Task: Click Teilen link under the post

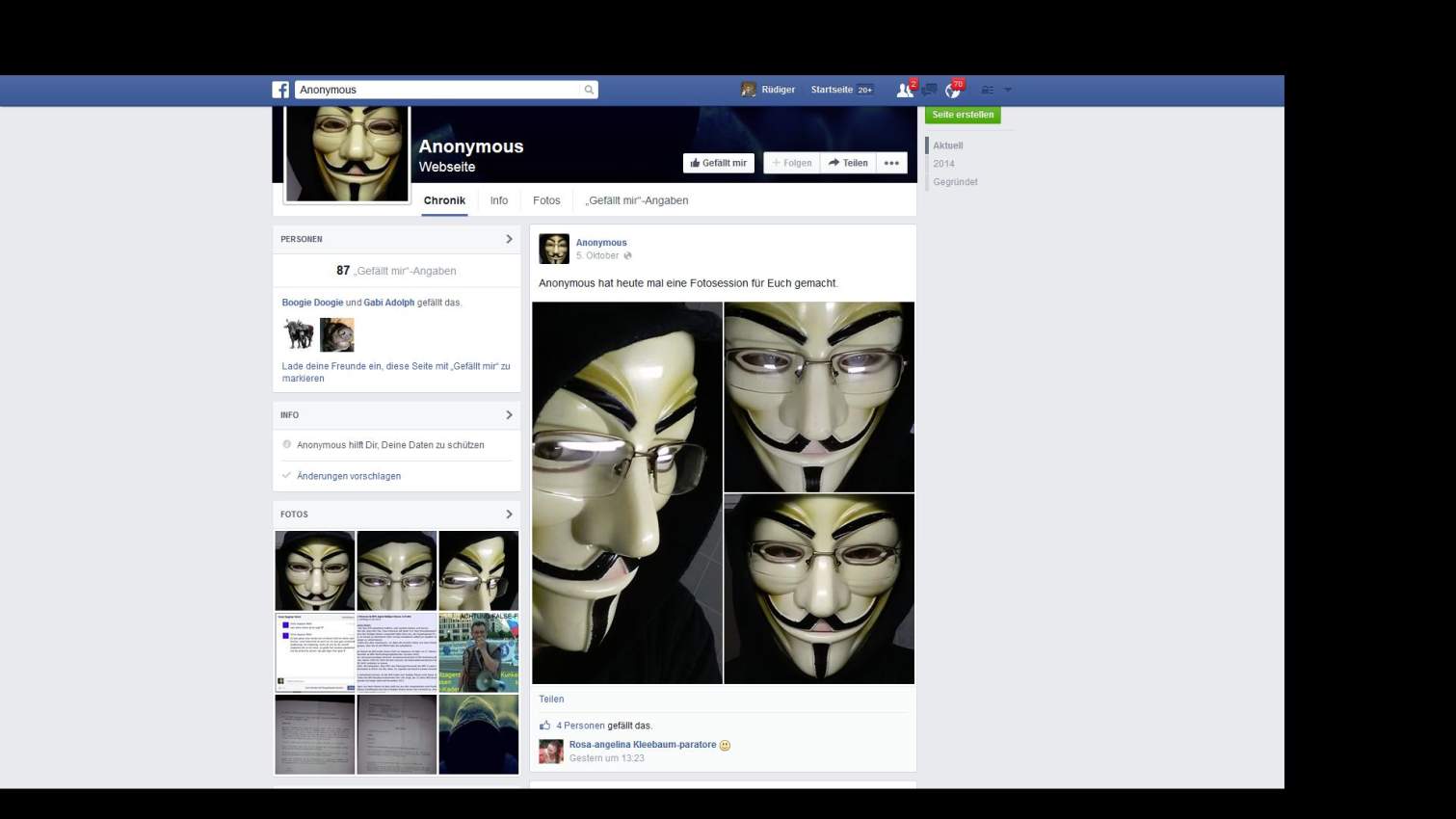Action: coord(551,700)
